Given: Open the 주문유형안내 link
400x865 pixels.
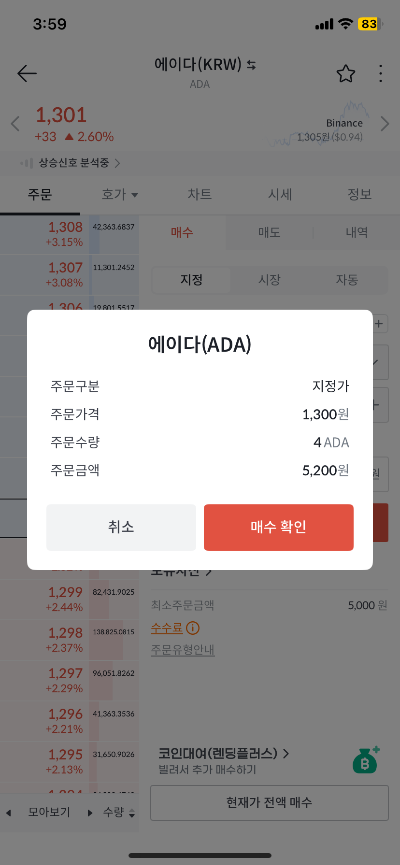Looking at the screenshot, I should 183,650.
